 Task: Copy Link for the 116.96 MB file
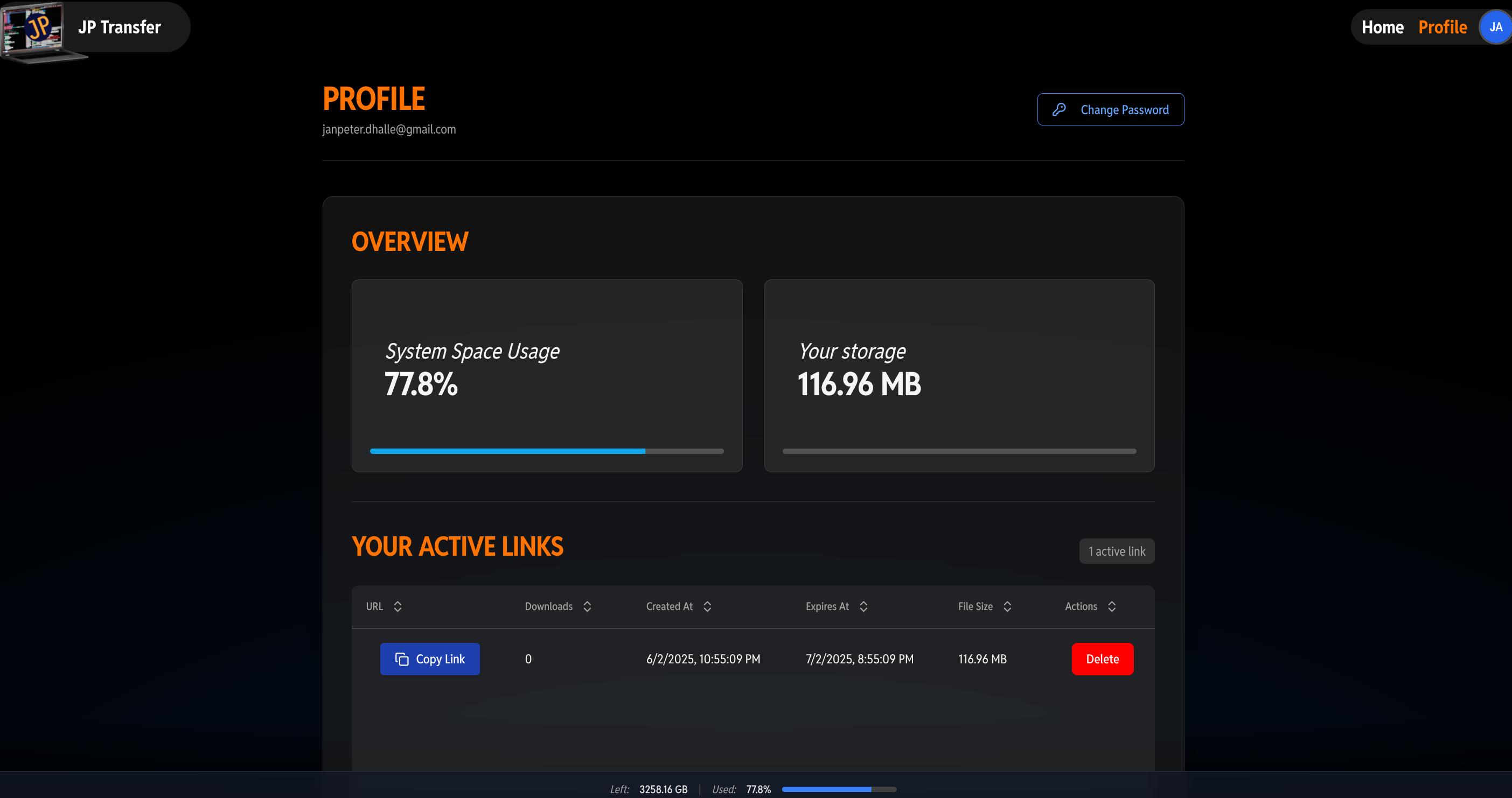tap(430, 659)
